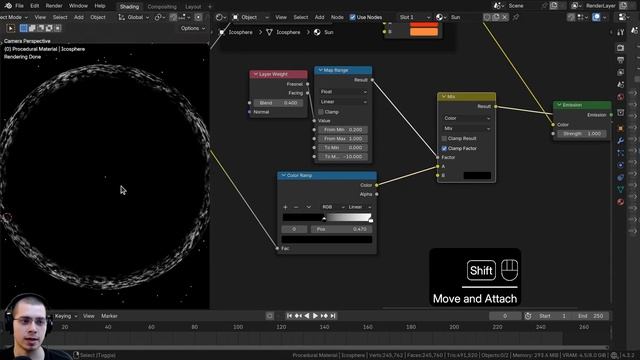Play the animation in reverse
The height and width of the screenshot is (360, 640).
tap(307, 316)
